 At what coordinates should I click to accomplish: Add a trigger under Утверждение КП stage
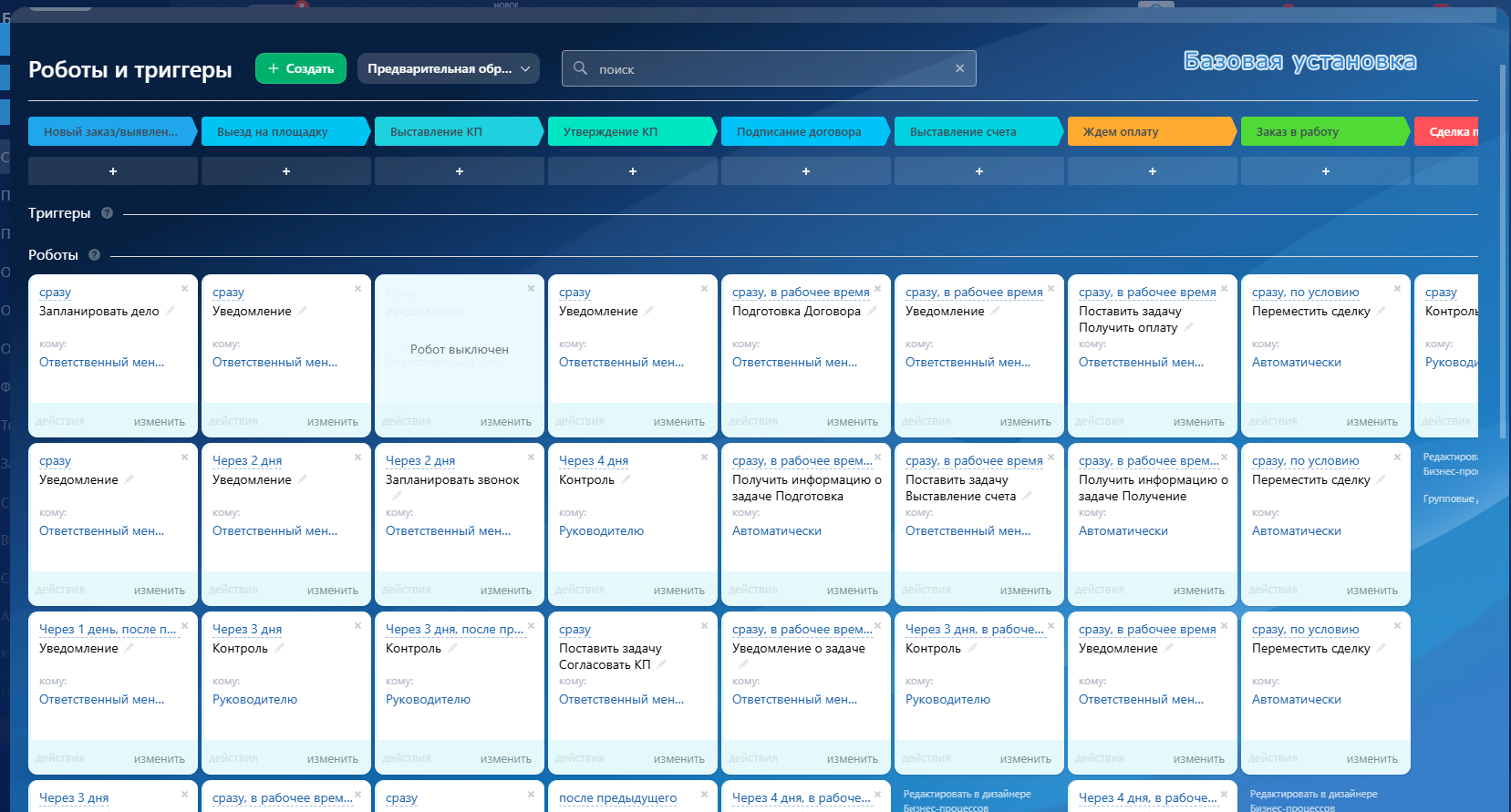point(633,171)
